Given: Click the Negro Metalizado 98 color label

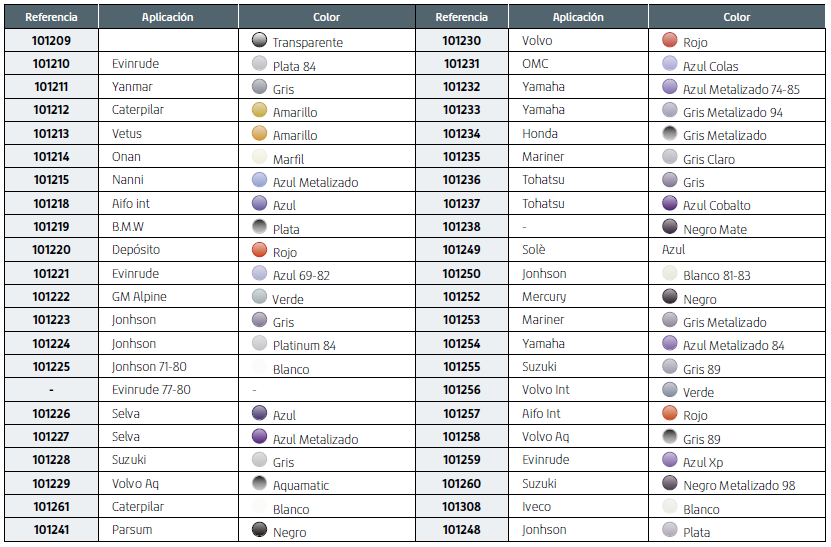Looking at the screenshot, I should click(x=739, y=486).
